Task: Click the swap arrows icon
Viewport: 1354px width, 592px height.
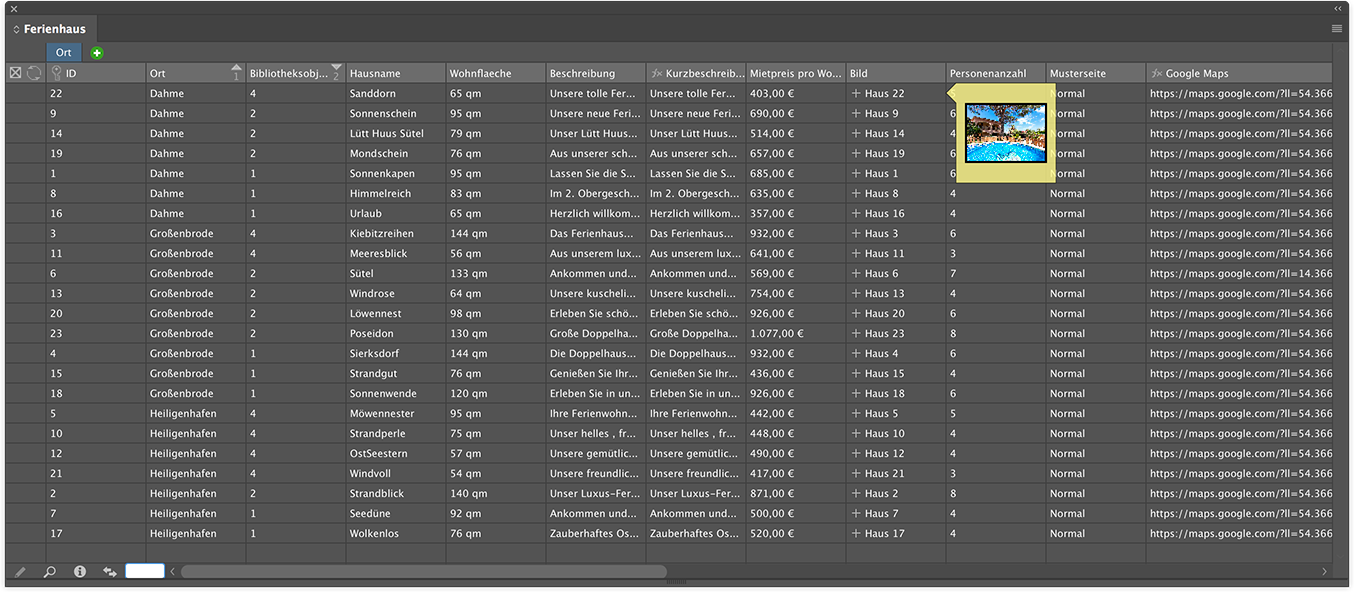Action: 110,572
